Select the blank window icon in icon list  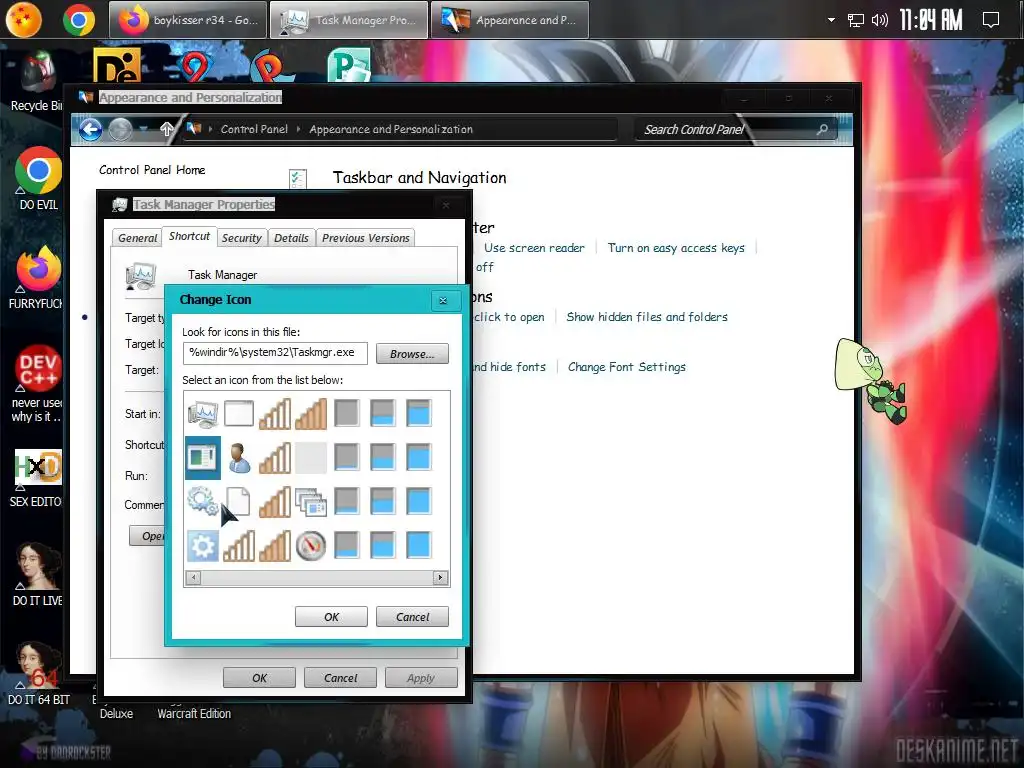point(238,414)
